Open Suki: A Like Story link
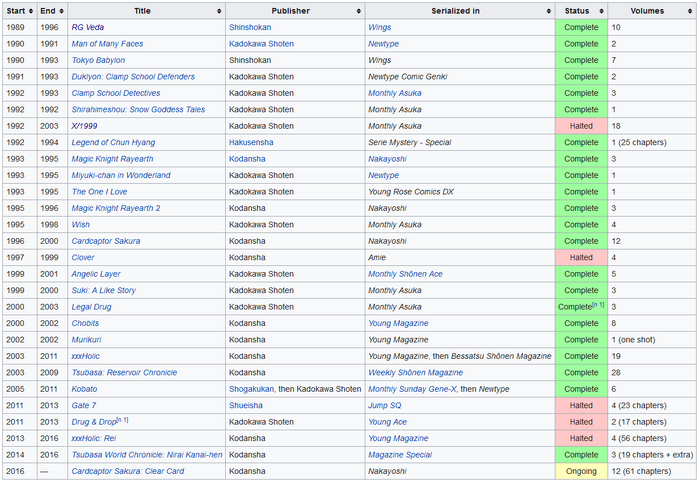 pos(104,291)
